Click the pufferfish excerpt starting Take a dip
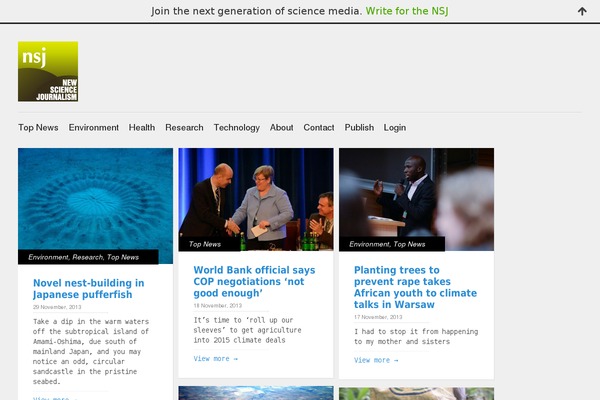Image resolution: width=600 pixels, height=400 pixels. (91, 351)
